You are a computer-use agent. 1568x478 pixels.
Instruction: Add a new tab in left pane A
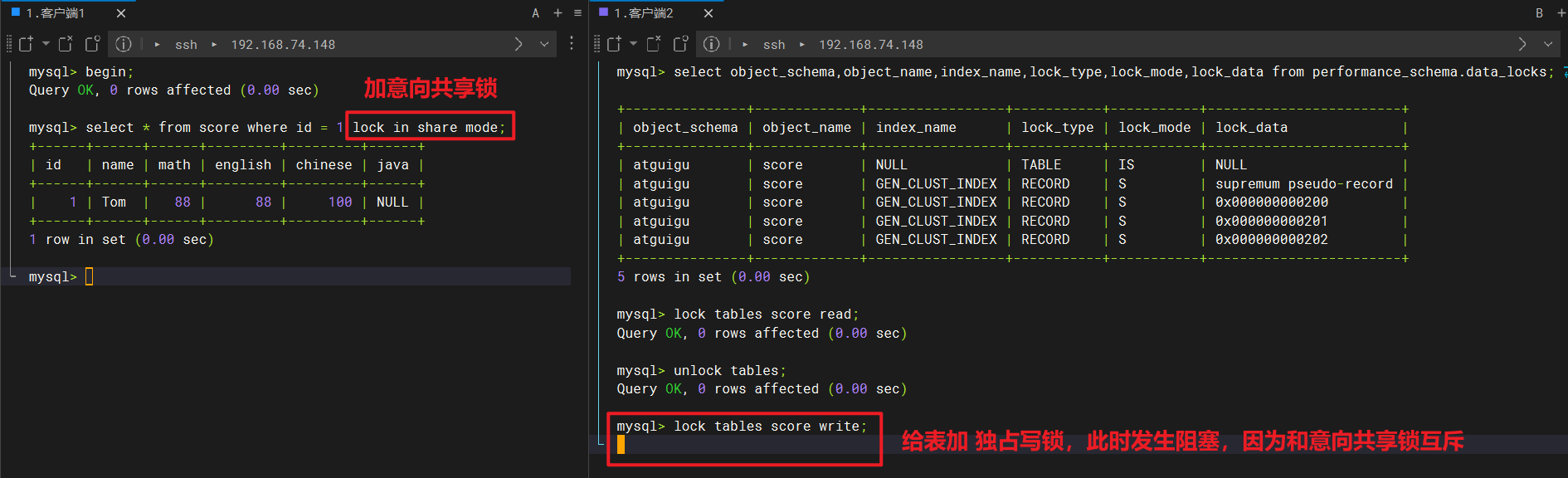click(x=558, y=13)
